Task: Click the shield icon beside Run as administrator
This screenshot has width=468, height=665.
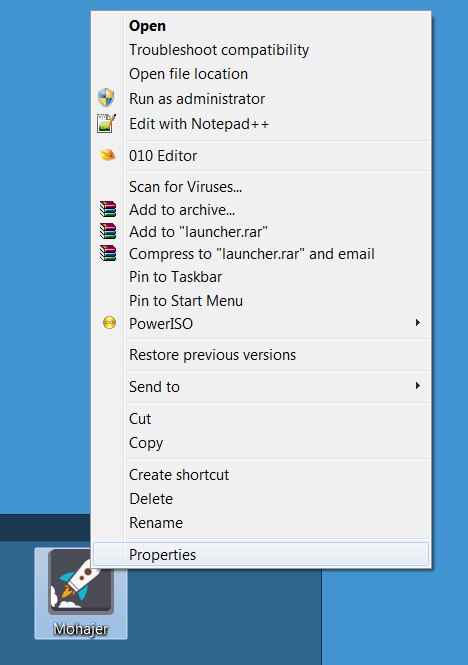Action: pos(106,98)
